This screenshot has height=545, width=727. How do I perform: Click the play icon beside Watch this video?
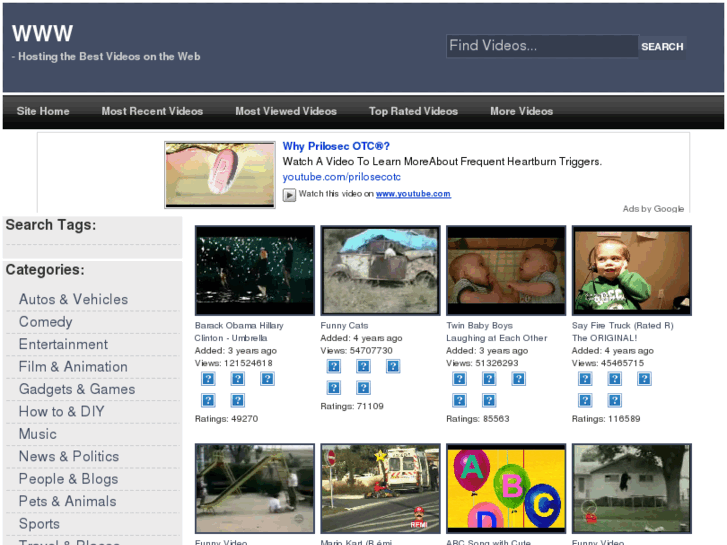coord(289,194)
